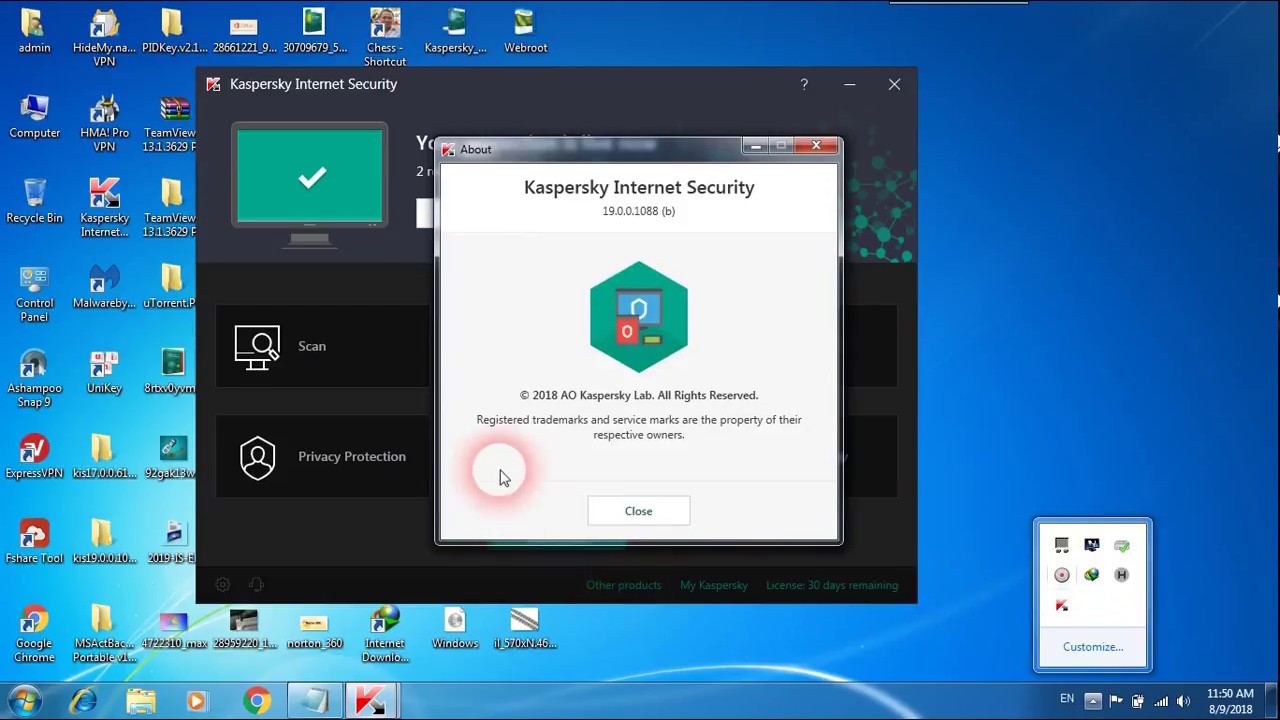Open the network signal tray icon
1280x720 pixels.
(x=1161, y=701)
